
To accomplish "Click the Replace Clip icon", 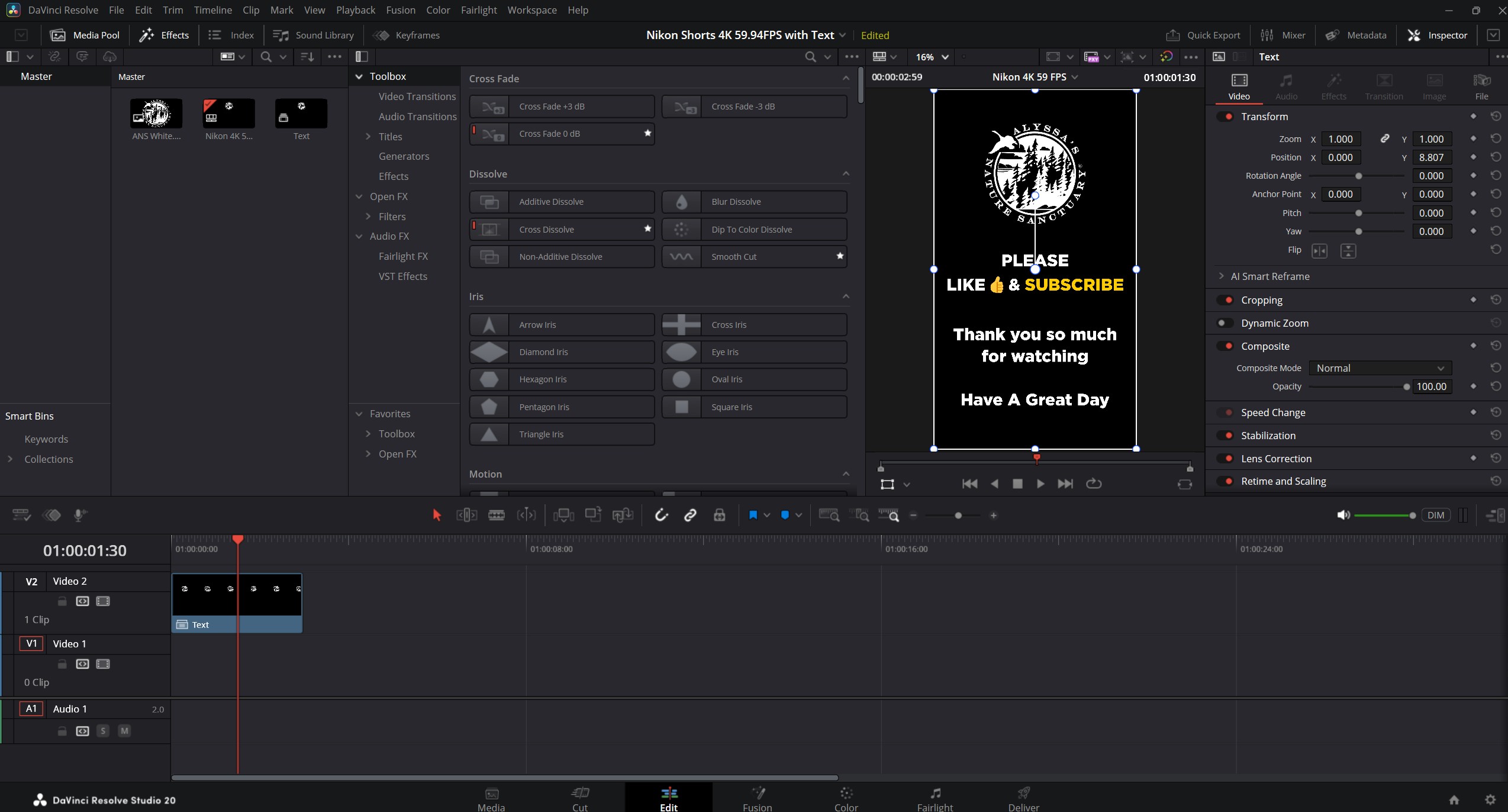I will pyautogui.click(x=623, y=515).
